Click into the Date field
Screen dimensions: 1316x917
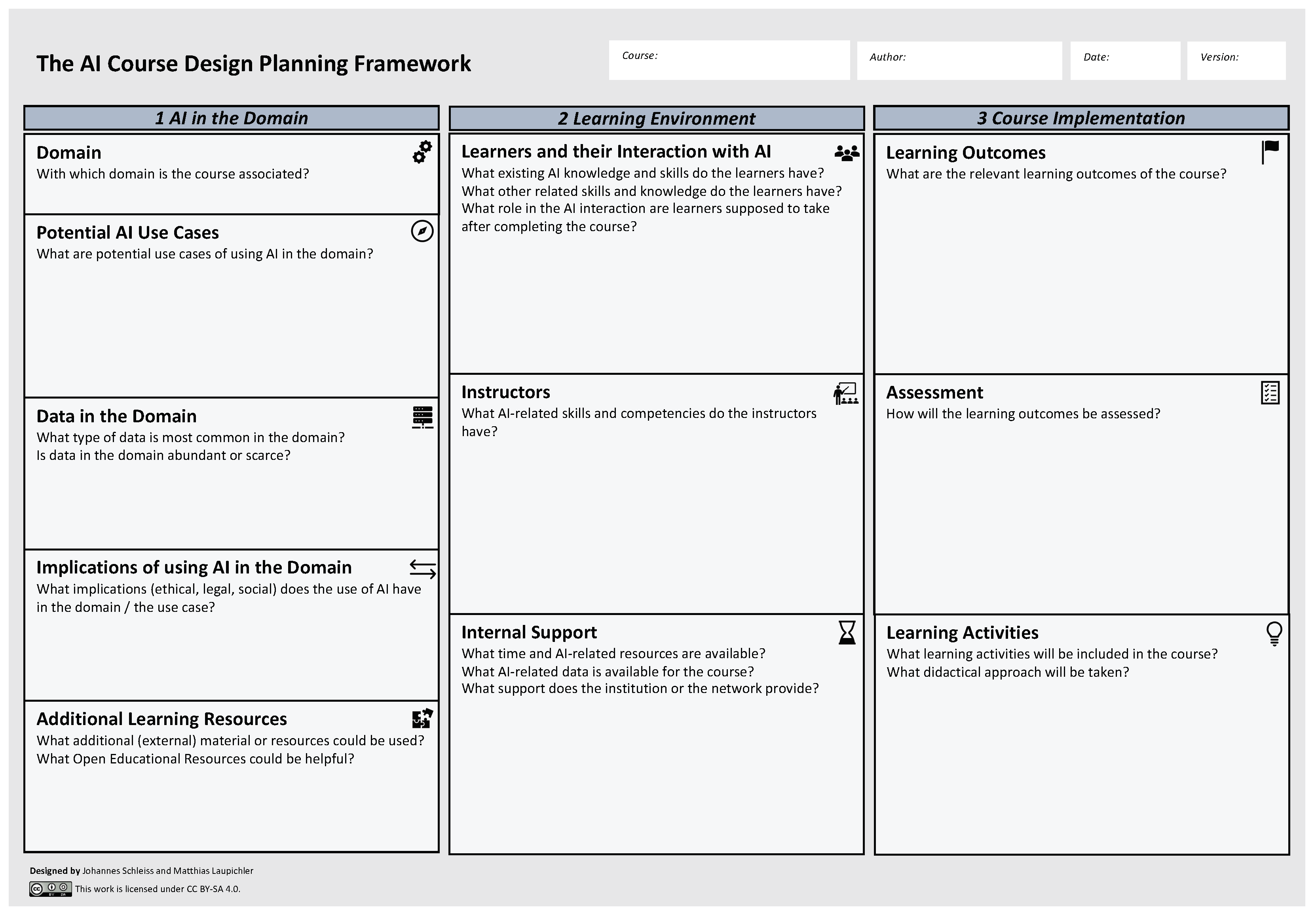1124,61
